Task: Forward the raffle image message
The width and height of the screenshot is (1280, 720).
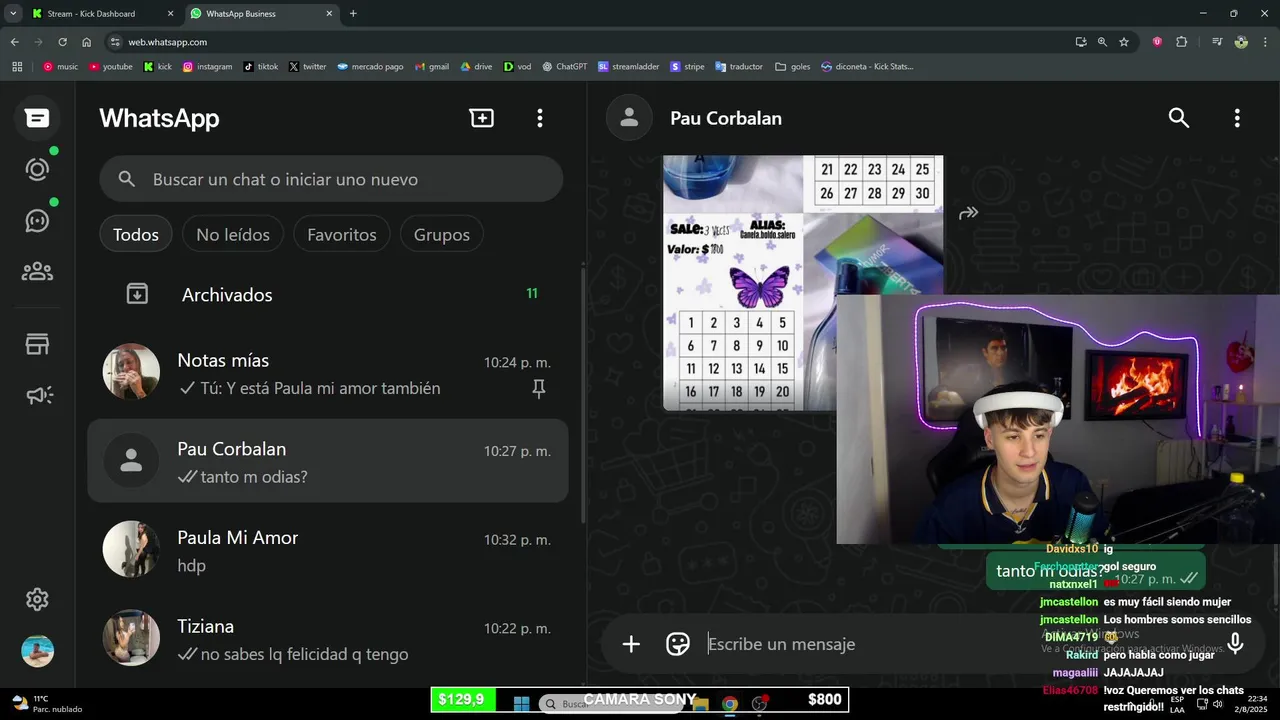Action: tap(968, 213)
